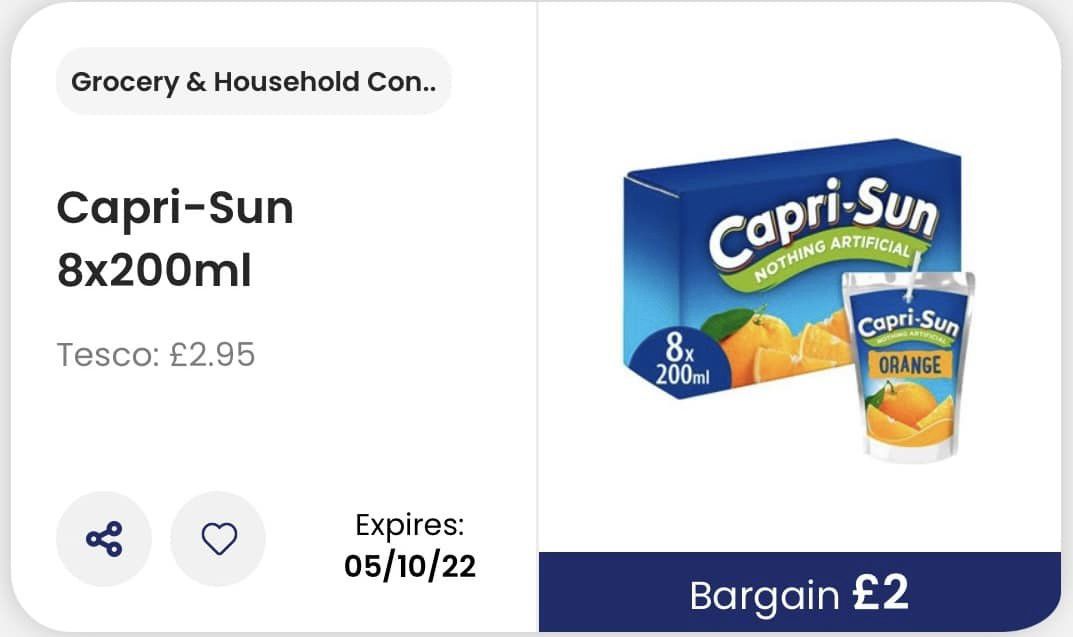Click the share icon button
This screenshot has height=637, width=1073.
104,539
